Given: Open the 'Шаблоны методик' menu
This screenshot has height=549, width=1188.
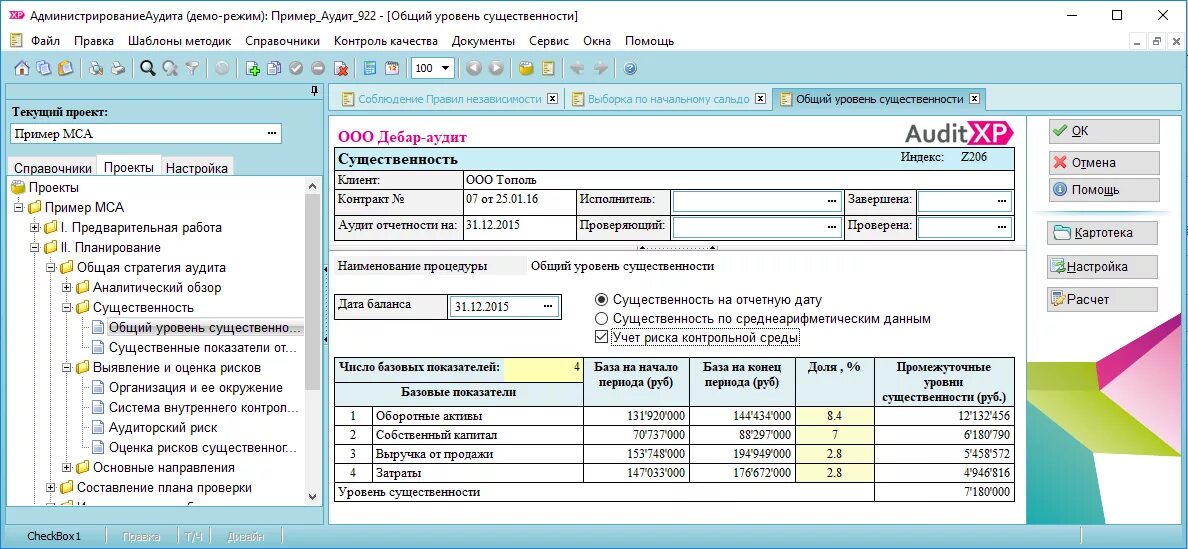Looking at the screenshot, I should point(179,41).
